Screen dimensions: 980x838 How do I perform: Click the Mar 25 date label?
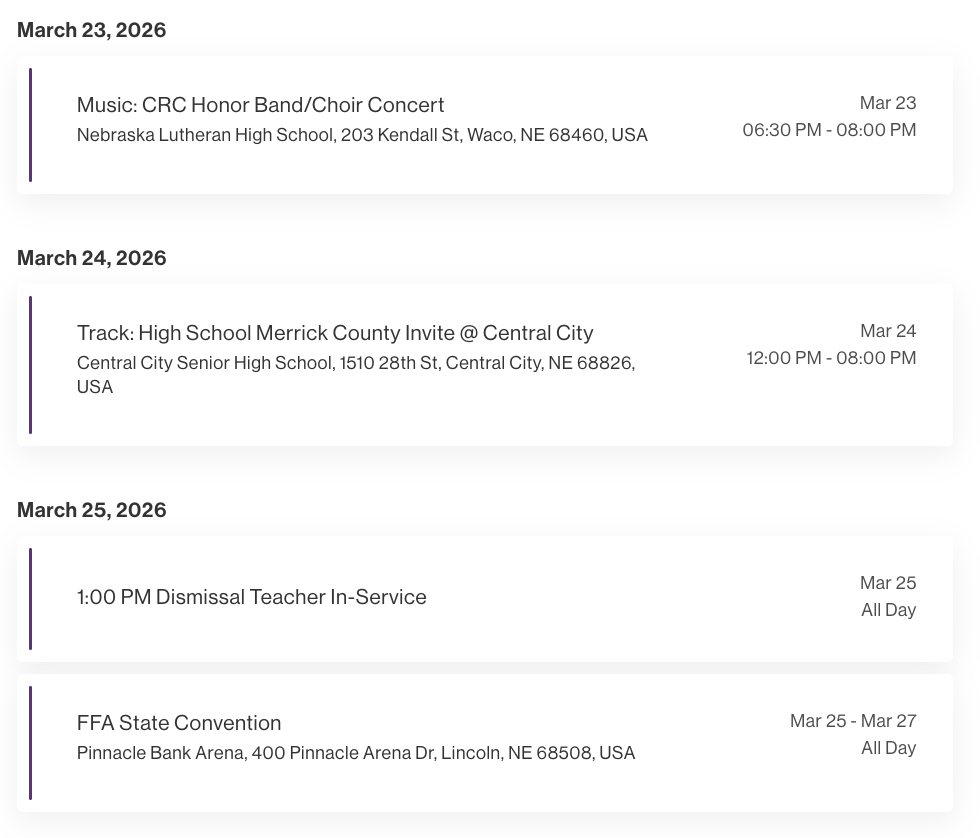(x=888, y=583)
